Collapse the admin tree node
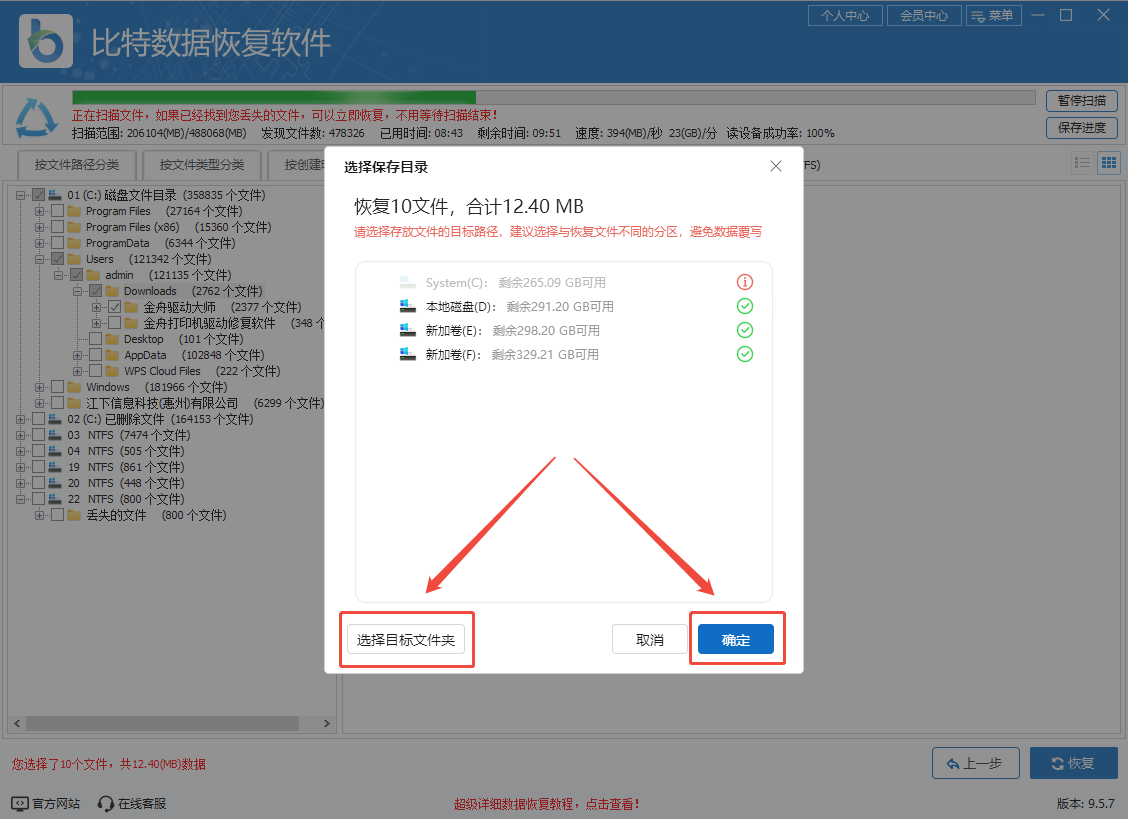The height and width of the screenshot is (819, 1128). pos(58,275)
